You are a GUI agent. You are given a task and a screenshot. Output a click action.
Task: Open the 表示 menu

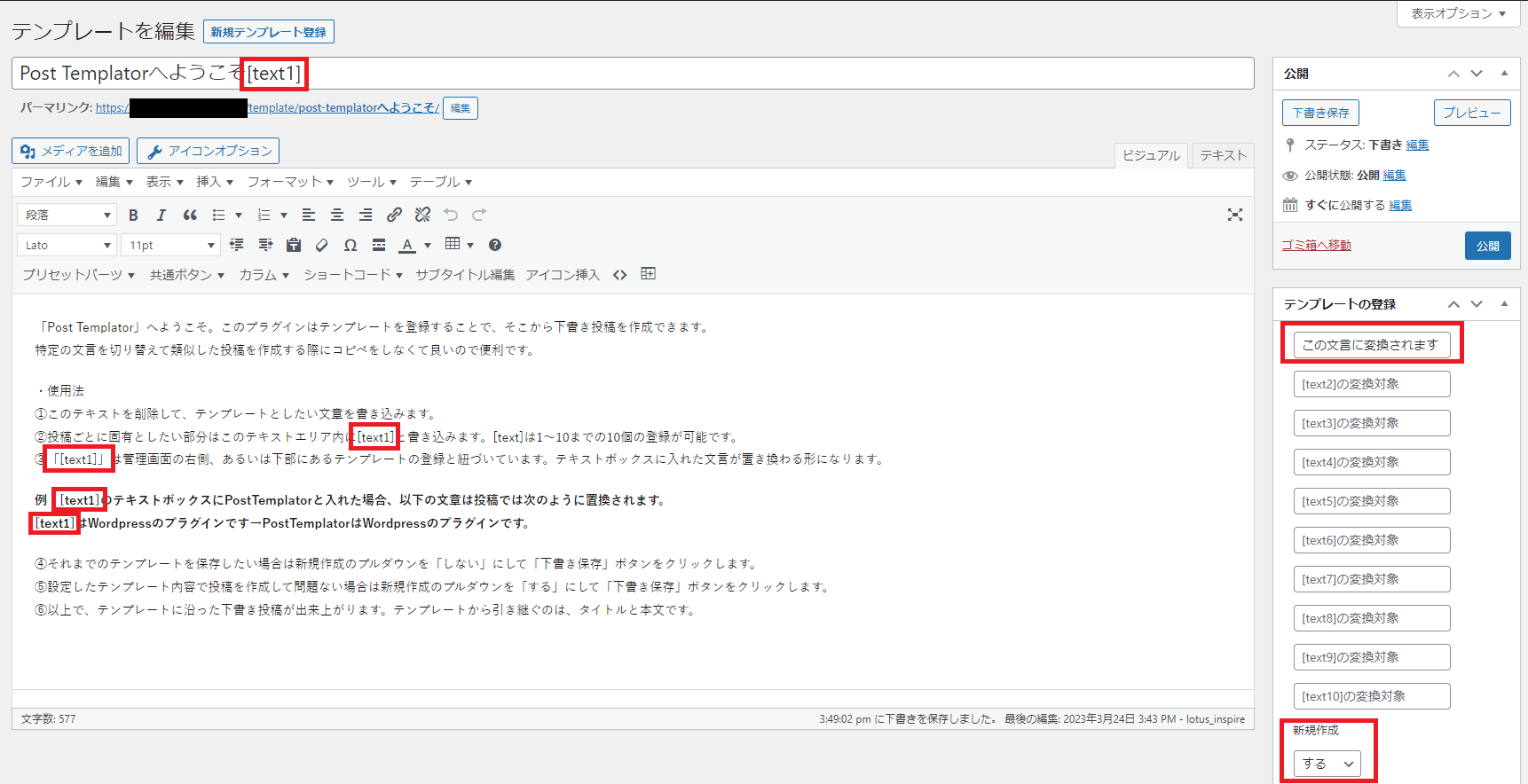[x=164, y=182]
